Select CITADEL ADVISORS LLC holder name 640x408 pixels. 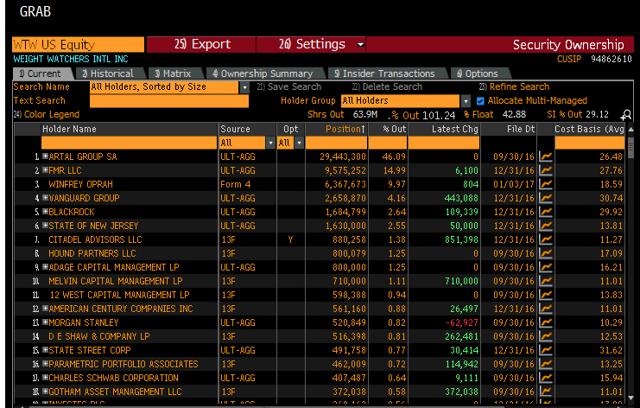click(x=95, y=240)
